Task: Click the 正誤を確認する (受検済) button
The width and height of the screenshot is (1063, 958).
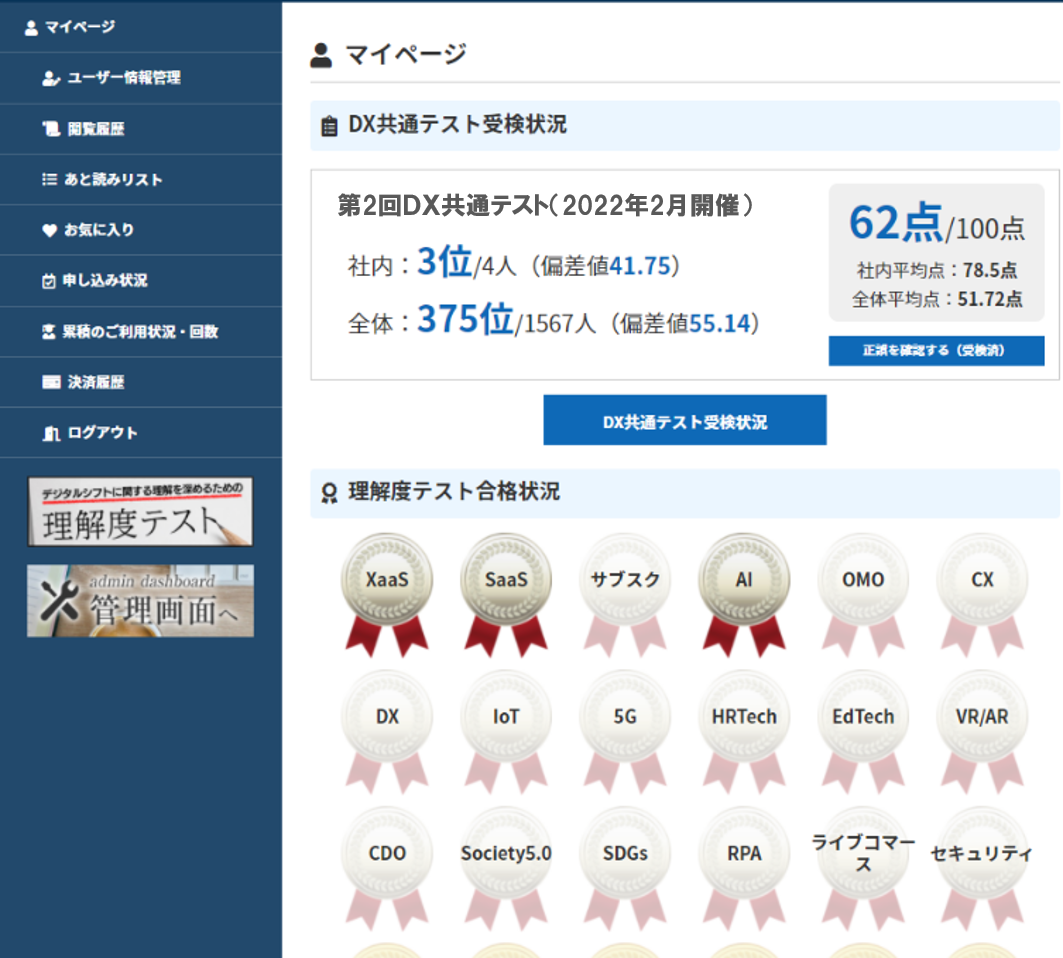Action: tap(936, 351)
